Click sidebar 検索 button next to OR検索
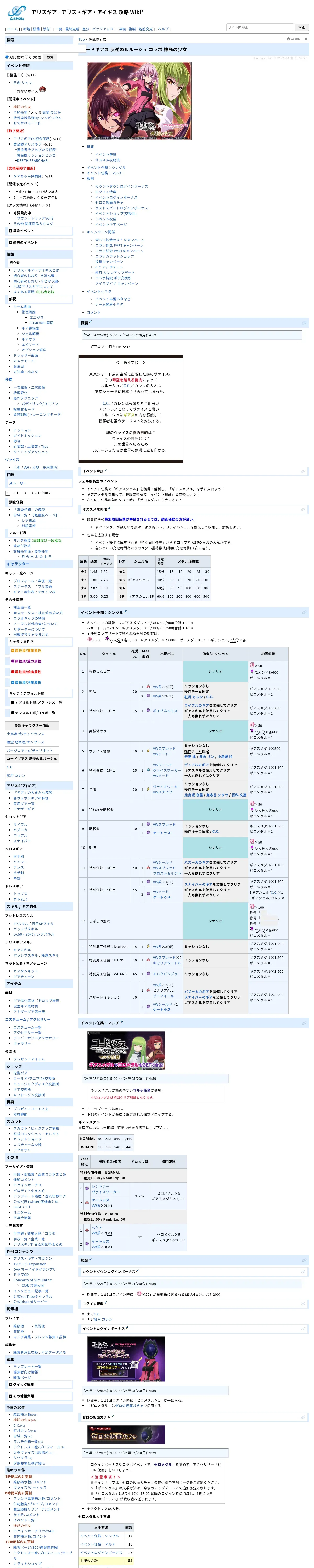Screen dimensions: 314x1568 [x=50, y=57]
